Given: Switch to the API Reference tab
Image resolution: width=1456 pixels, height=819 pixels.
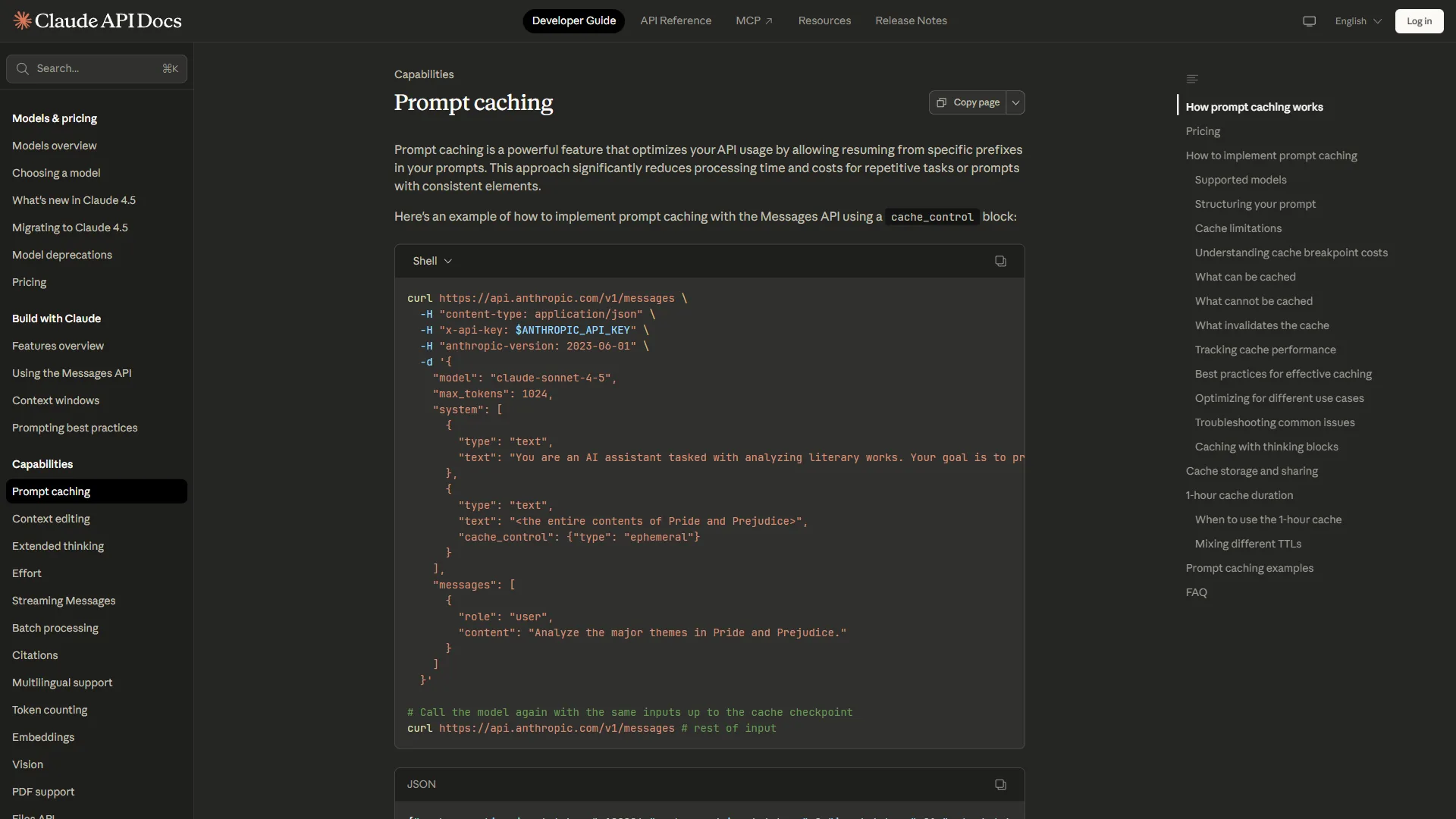Looking at the screenshot, I should point(676,20).
